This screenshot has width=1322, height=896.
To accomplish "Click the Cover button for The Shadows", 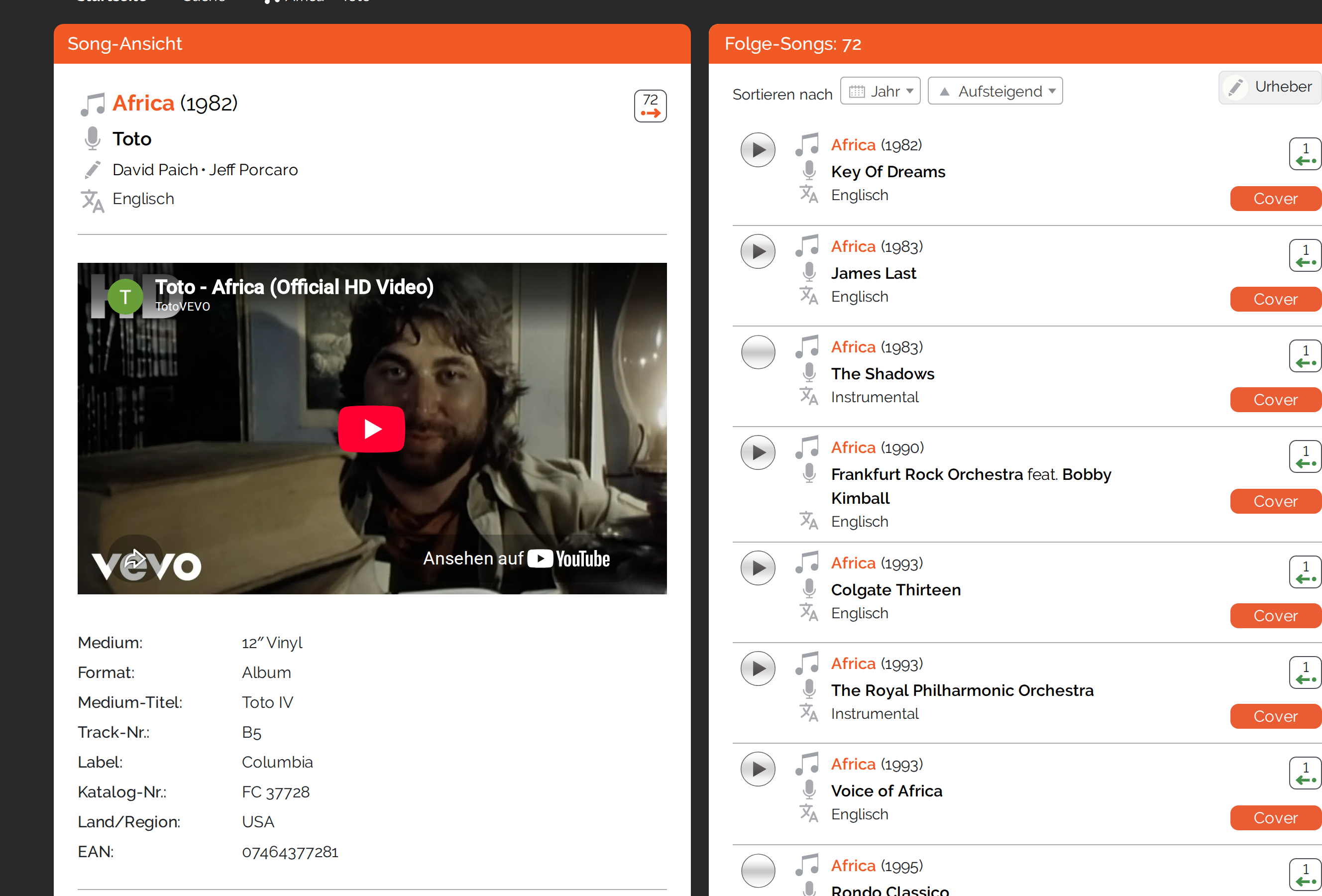I will point(1276,400).
